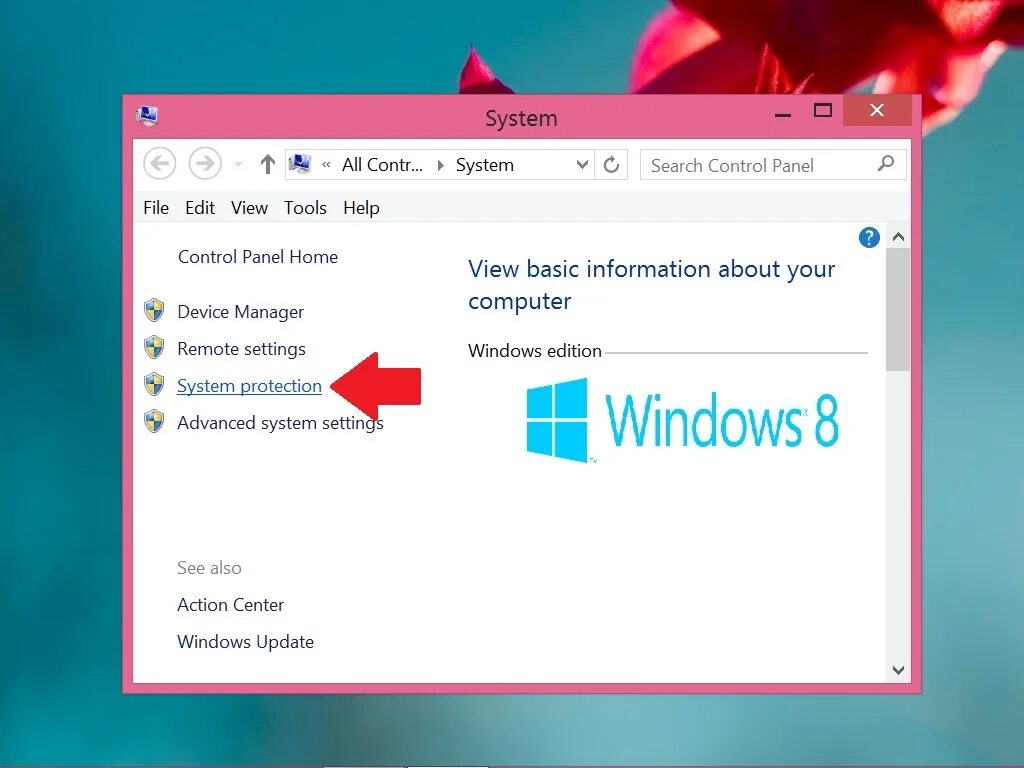Image resolution: width=1024 pixels, height=768 pixels.
Task: Click the Windows 8 logo
Action: [682, 421]
